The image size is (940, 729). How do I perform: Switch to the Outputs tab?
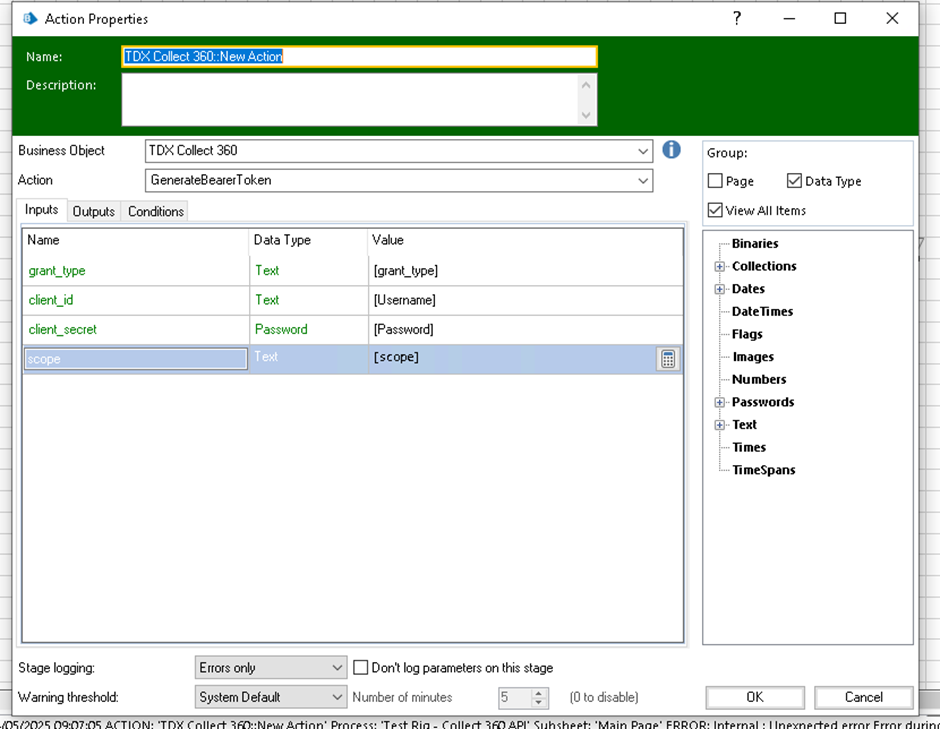coord(94,212)
